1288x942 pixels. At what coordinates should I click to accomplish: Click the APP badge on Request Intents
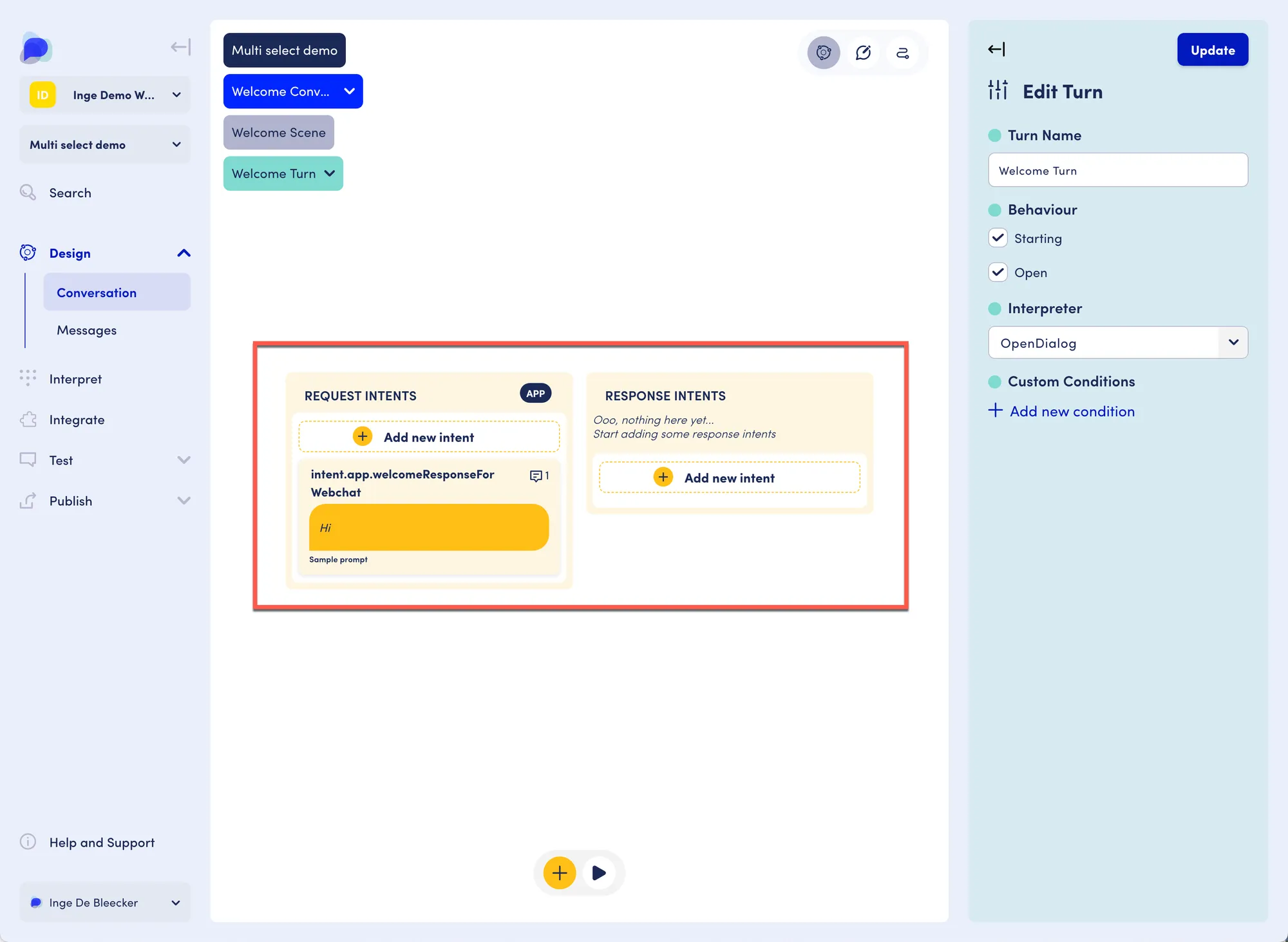tap(535, 393)
